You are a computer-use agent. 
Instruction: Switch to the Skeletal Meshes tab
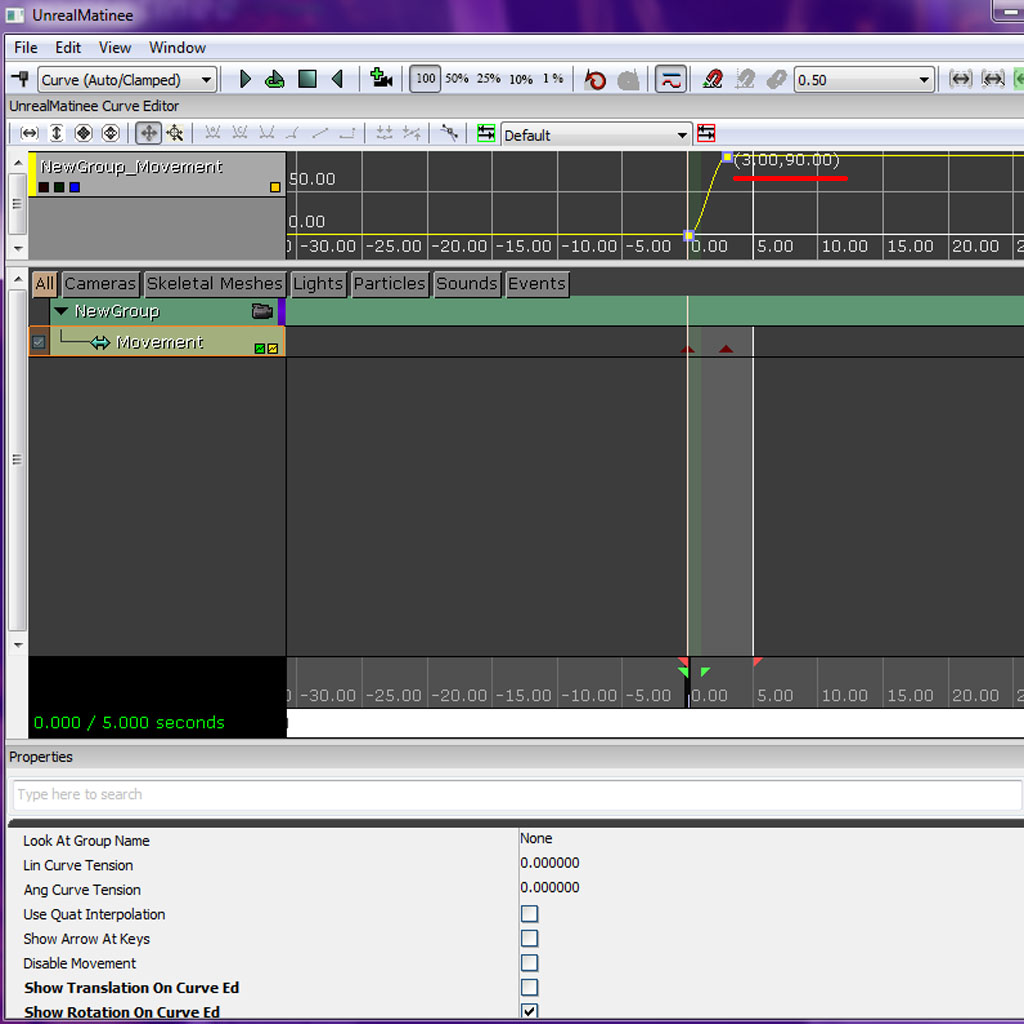point(214,284)
